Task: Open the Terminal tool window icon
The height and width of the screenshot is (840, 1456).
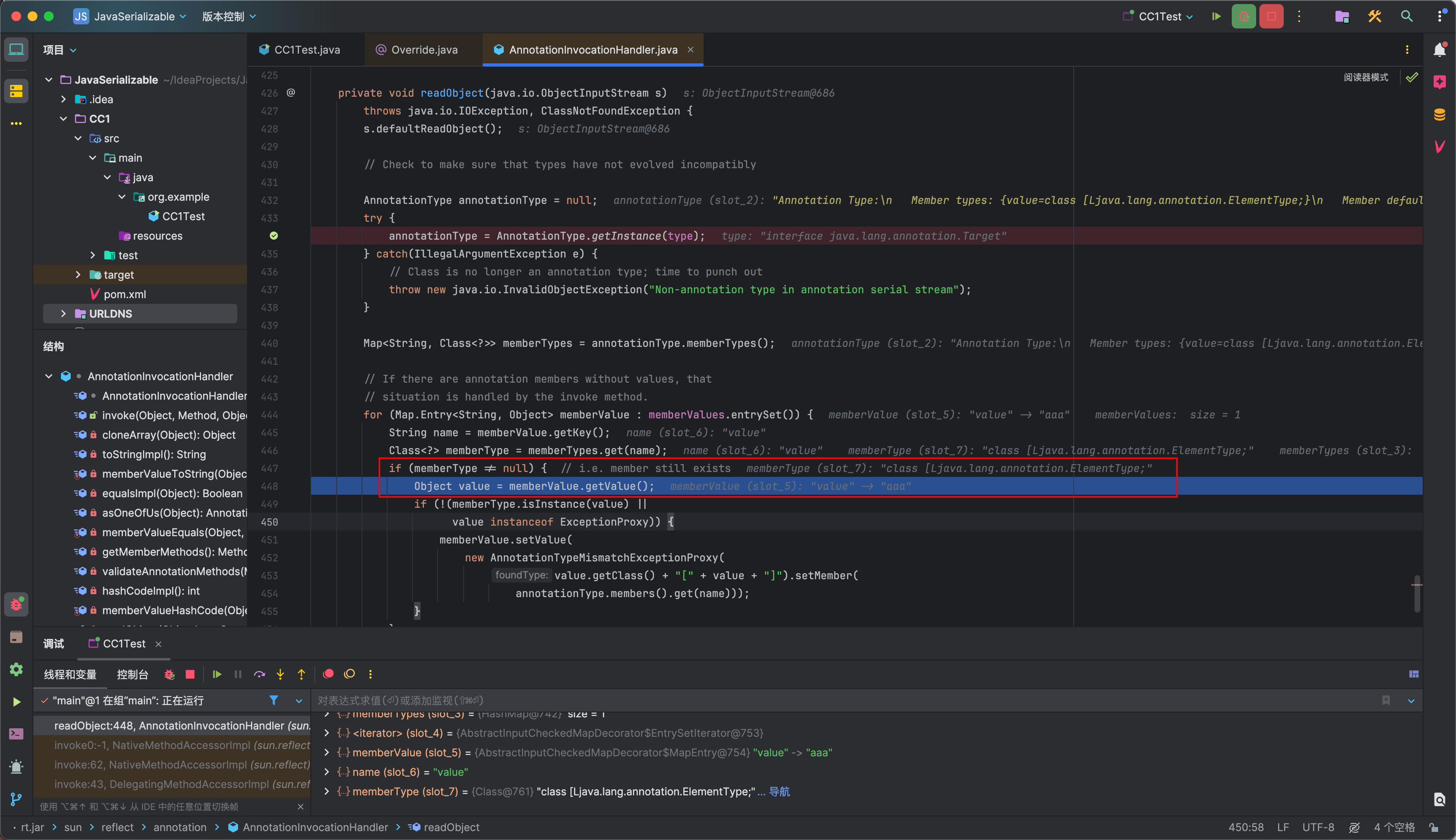Action: (x=16, y=734)
